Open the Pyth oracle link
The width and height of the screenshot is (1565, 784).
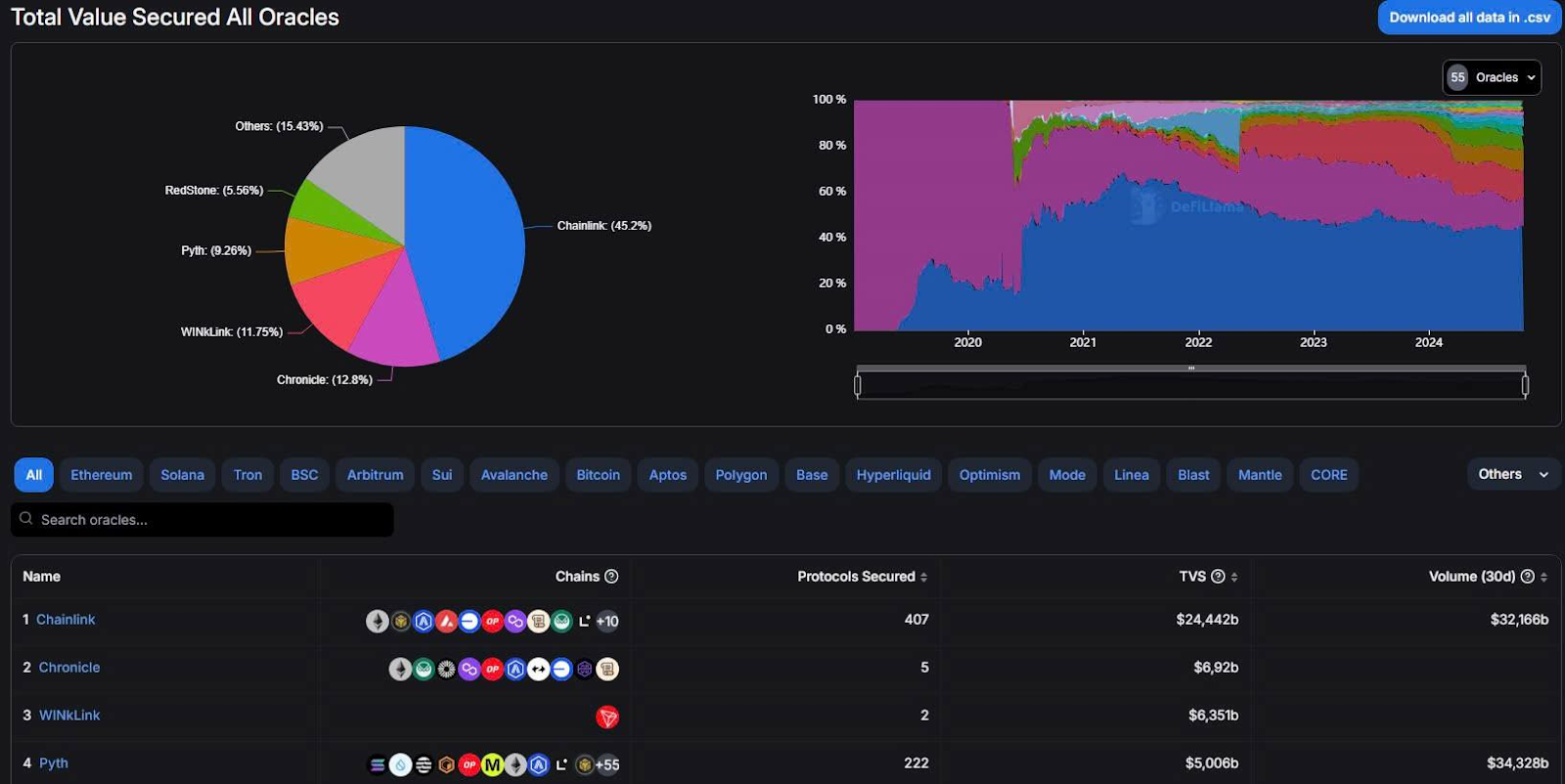click(x=54, y=763)
